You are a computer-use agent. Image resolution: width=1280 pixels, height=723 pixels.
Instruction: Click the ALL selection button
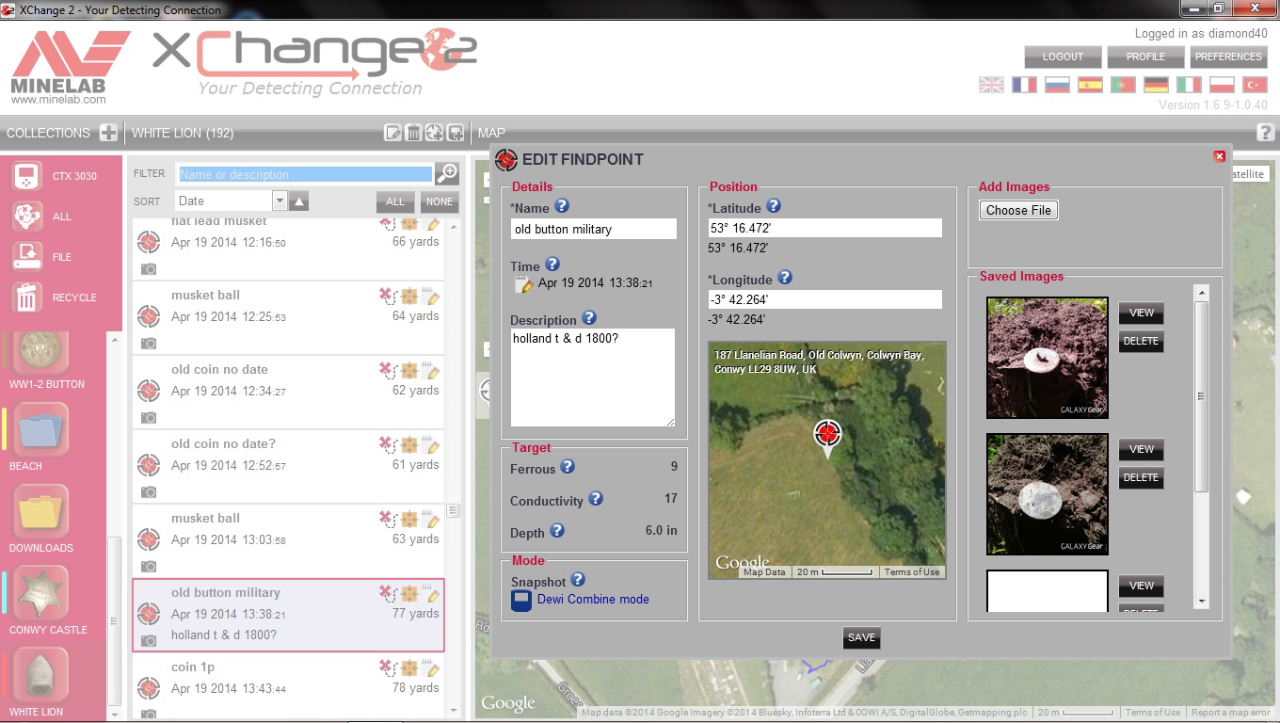(x=396, y=201)
